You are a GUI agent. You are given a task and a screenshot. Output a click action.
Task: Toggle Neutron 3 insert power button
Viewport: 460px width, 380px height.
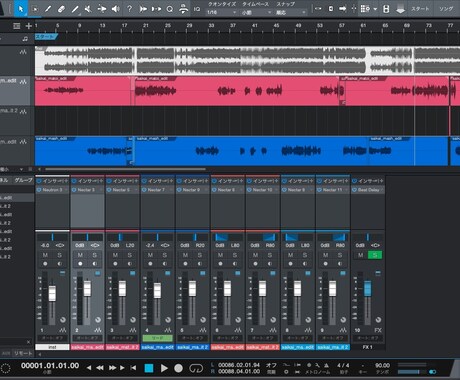tap(39, 190)
